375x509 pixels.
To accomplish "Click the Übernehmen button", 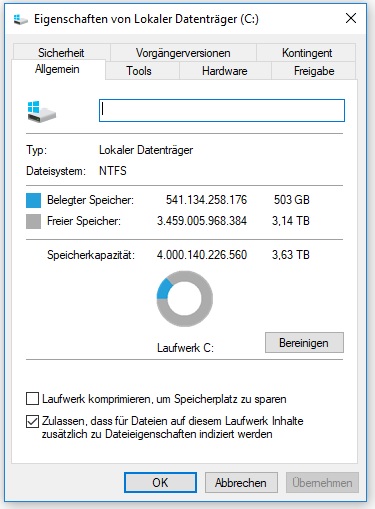I will click(x=322, y=482).
